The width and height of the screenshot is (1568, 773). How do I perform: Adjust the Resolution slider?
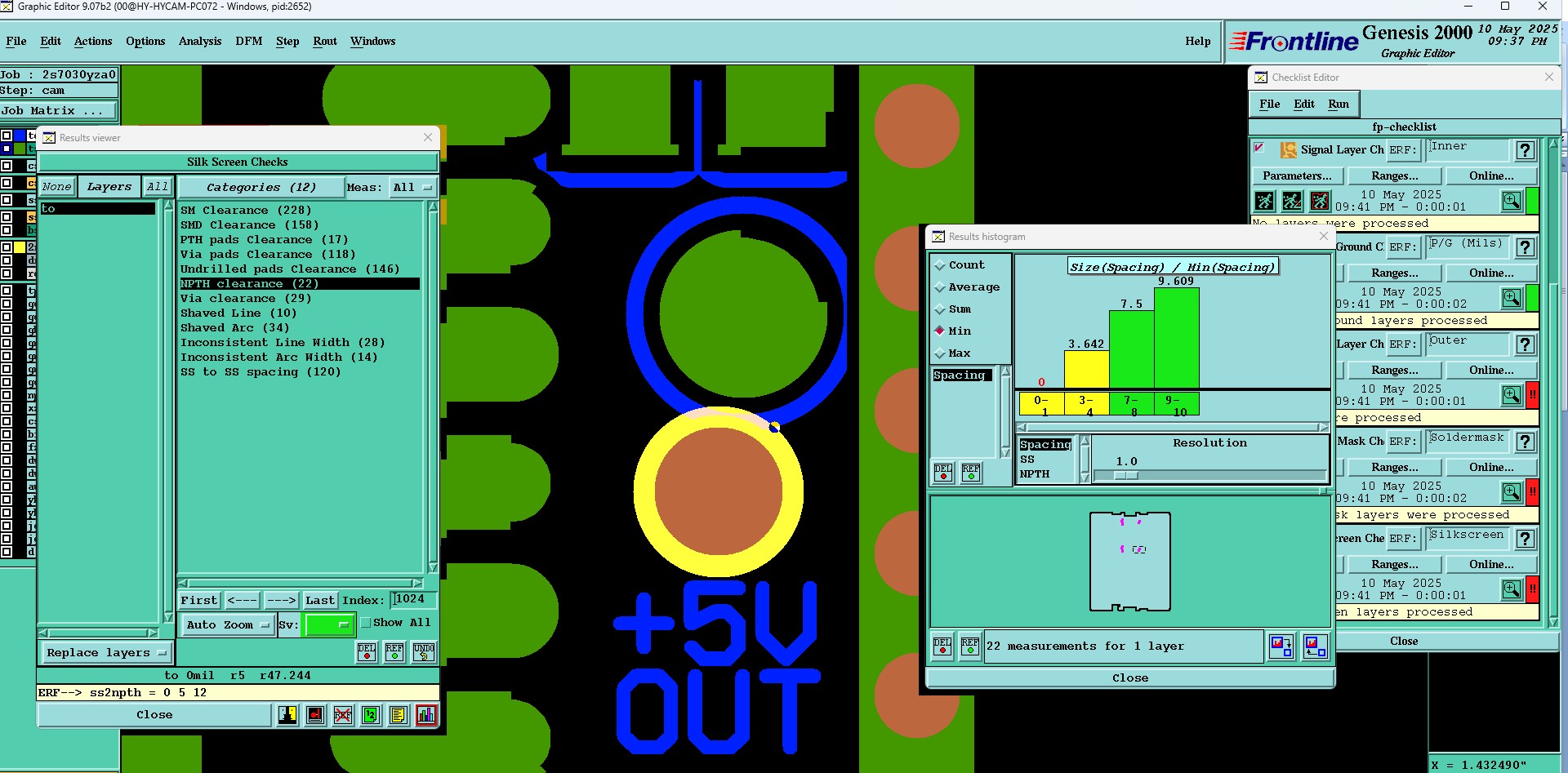[1125, 475]
